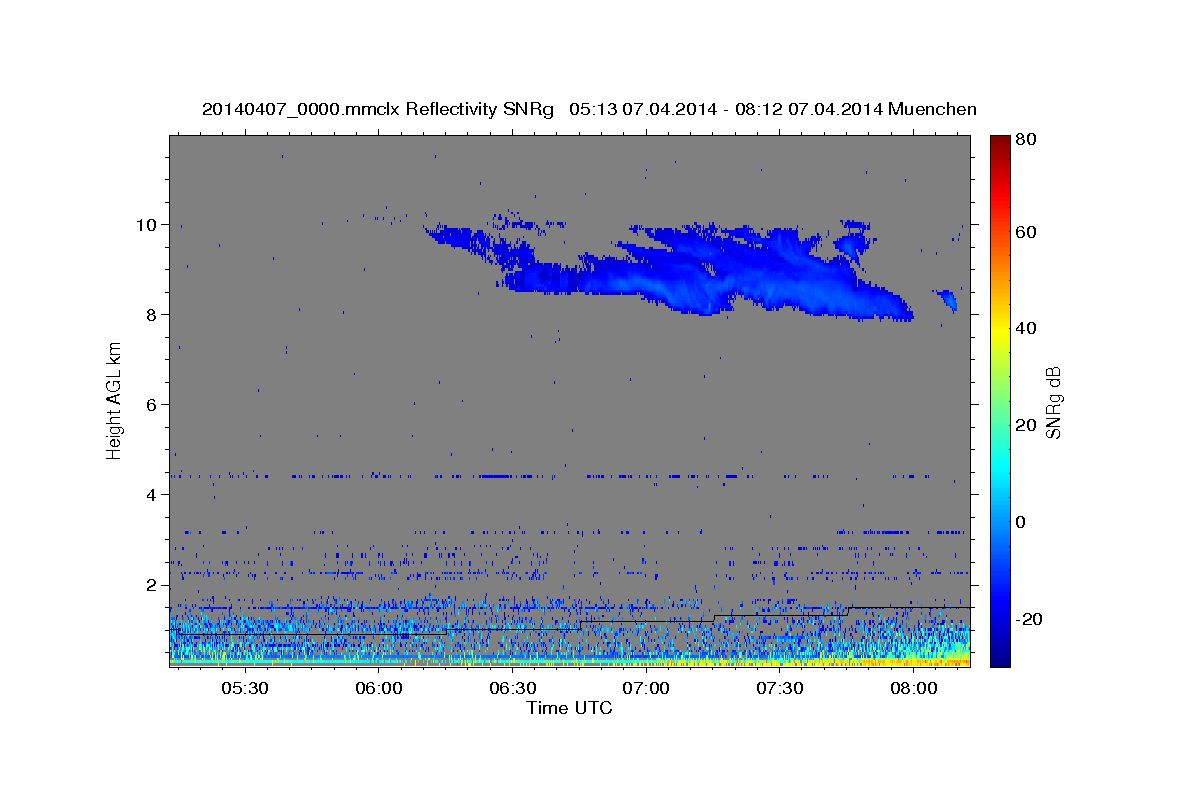The image size is (1200, 800).
Task: Click the 05:30 time tick label
Action: [x=244, y=688]
